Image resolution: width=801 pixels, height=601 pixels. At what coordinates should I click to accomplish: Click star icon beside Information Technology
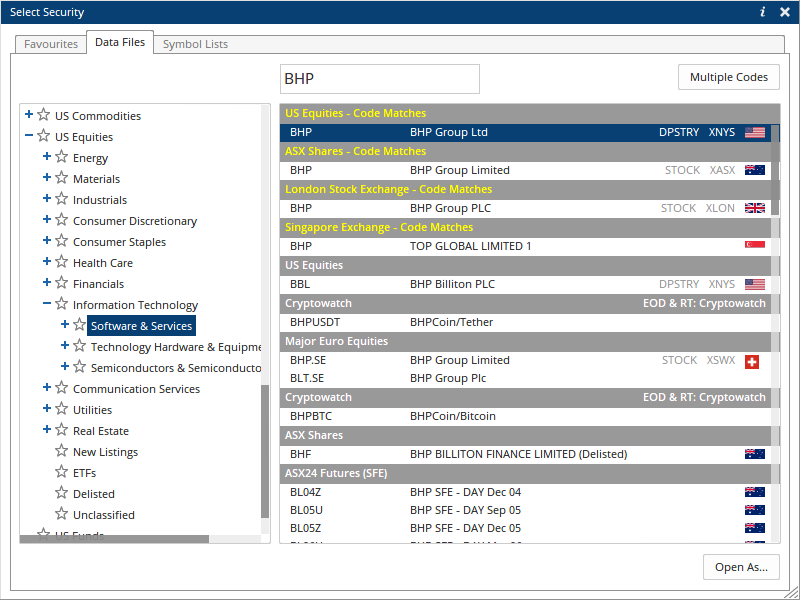tap(62, 303)
